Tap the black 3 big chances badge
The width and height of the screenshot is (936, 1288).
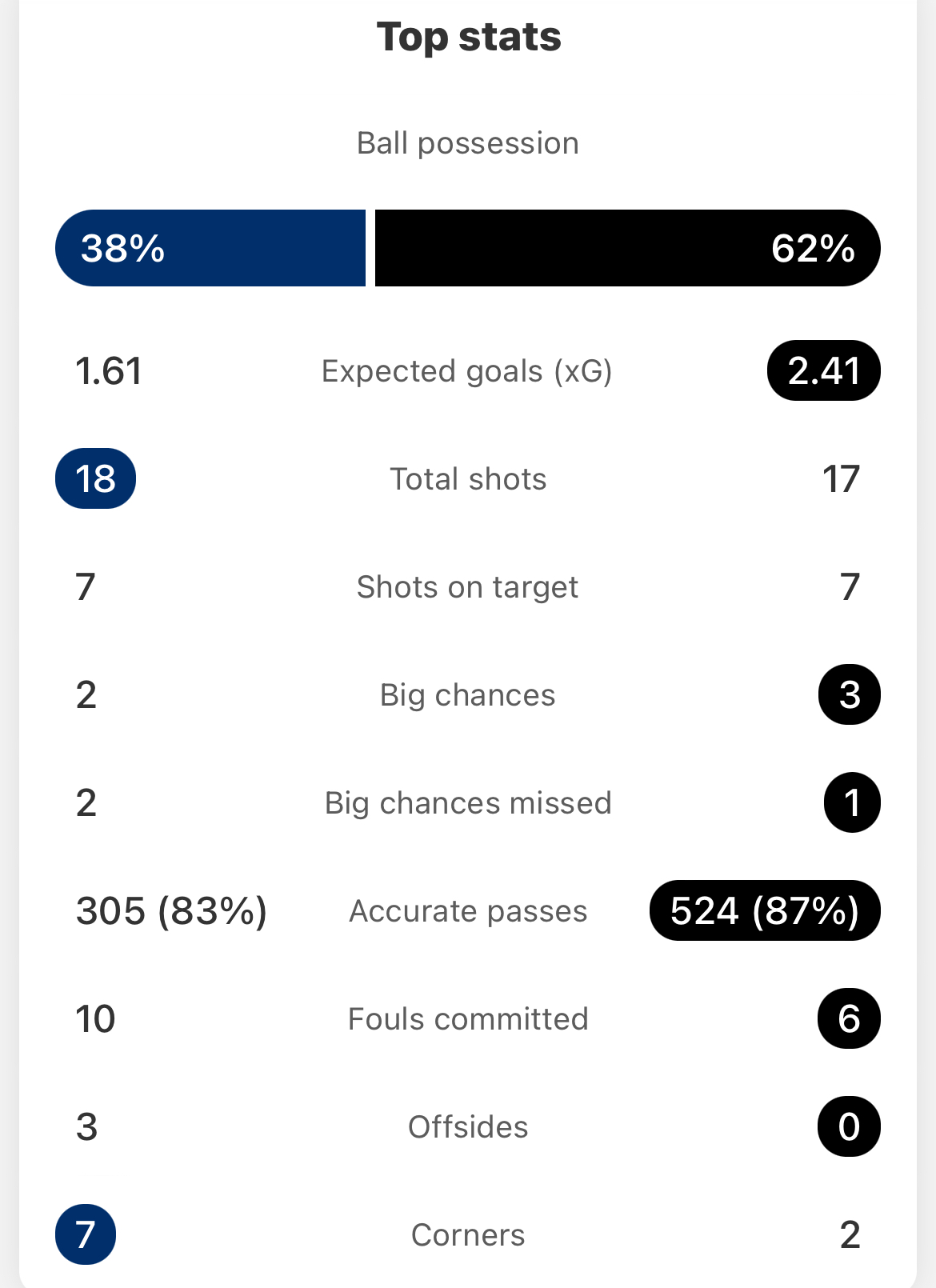click(850, 694)
